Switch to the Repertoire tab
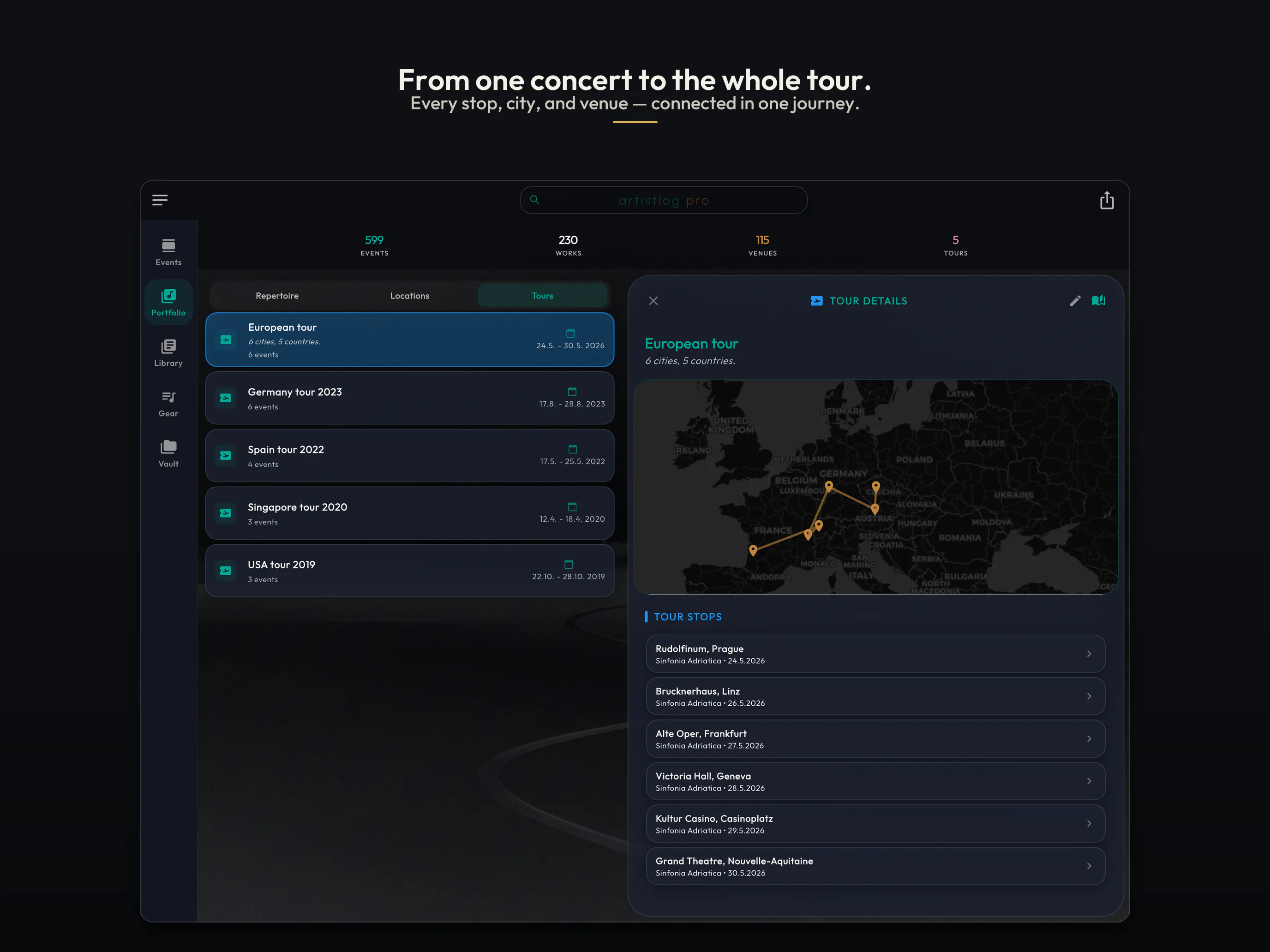 [x=277, y=296]
